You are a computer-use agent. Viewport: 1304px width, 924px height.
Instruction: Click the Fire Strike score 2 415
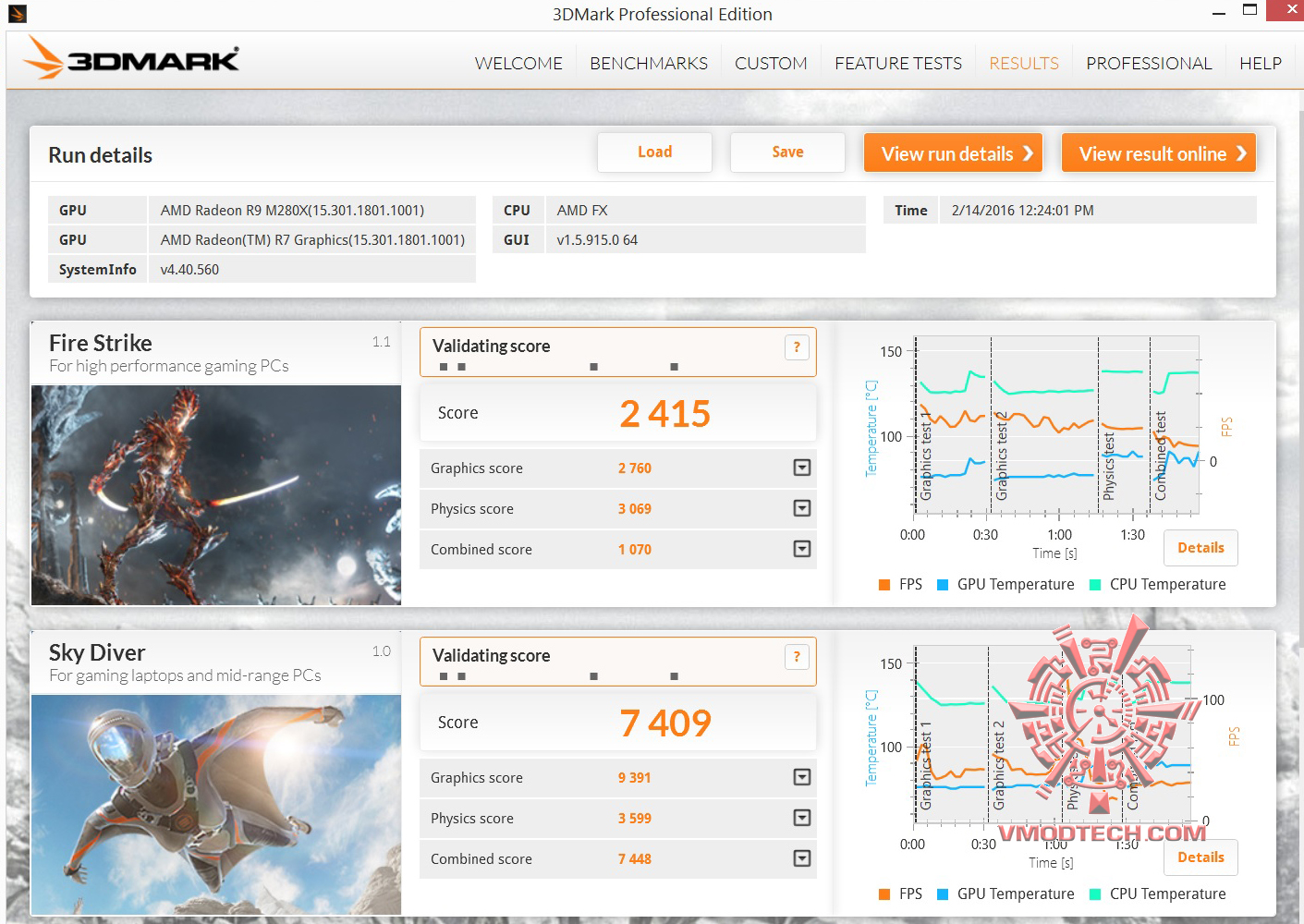(x=665, y=414)
